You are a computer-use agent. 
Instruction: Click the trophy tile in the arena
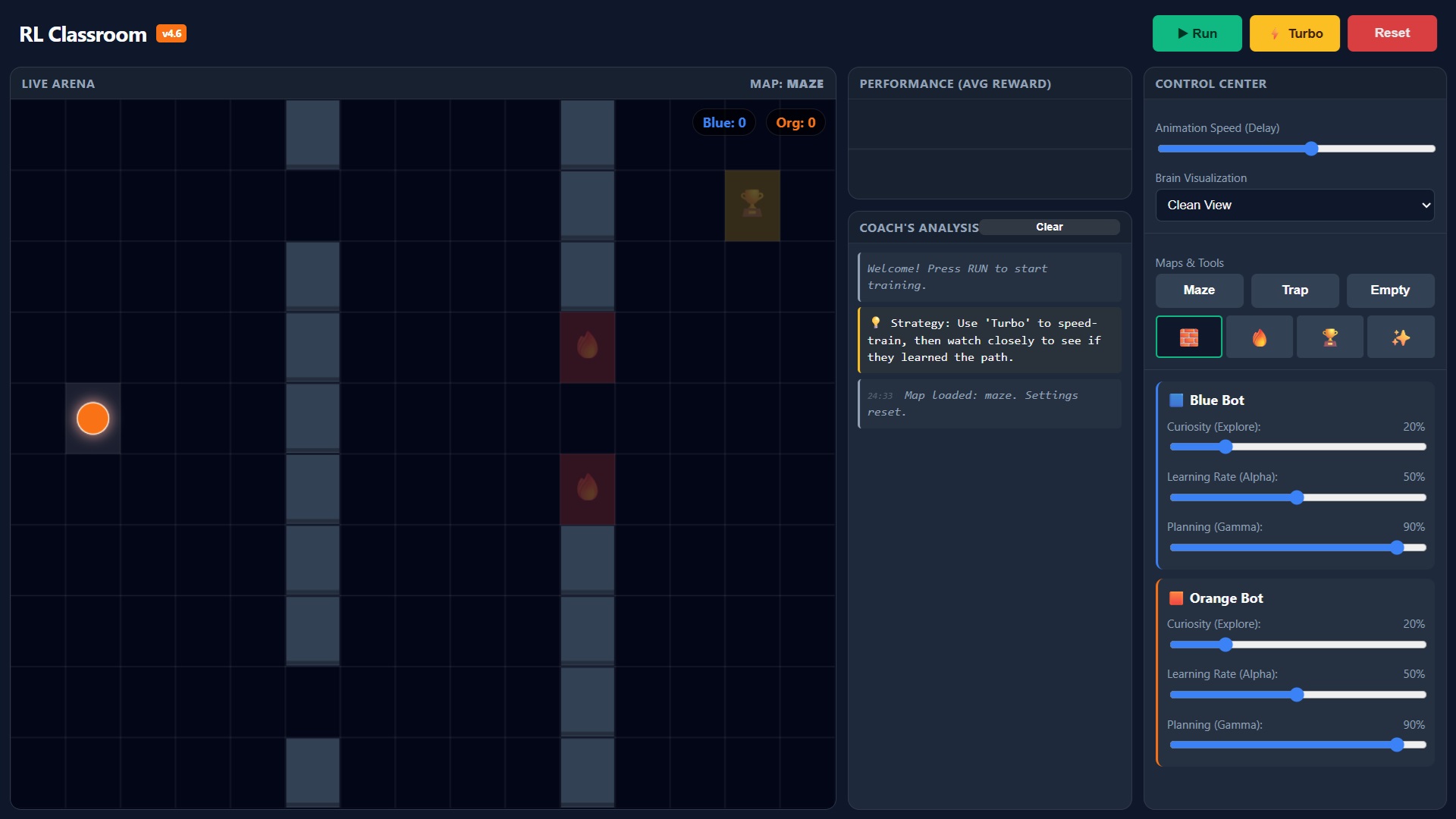[752, 205]
